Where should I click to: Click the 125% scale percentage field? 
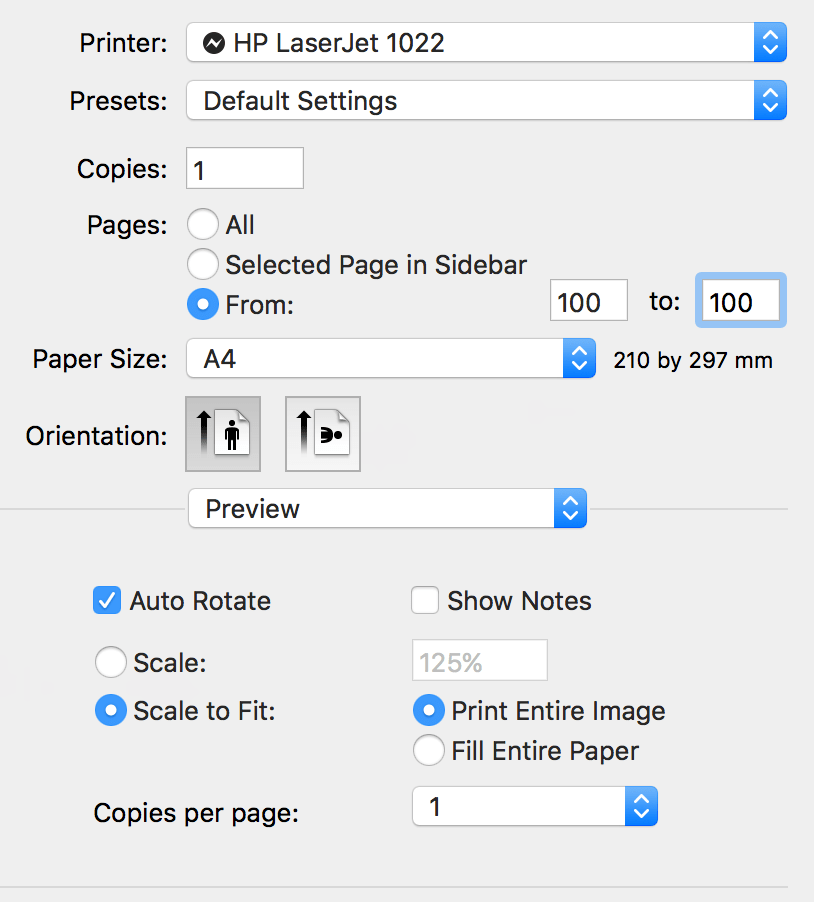pos(479,660)
